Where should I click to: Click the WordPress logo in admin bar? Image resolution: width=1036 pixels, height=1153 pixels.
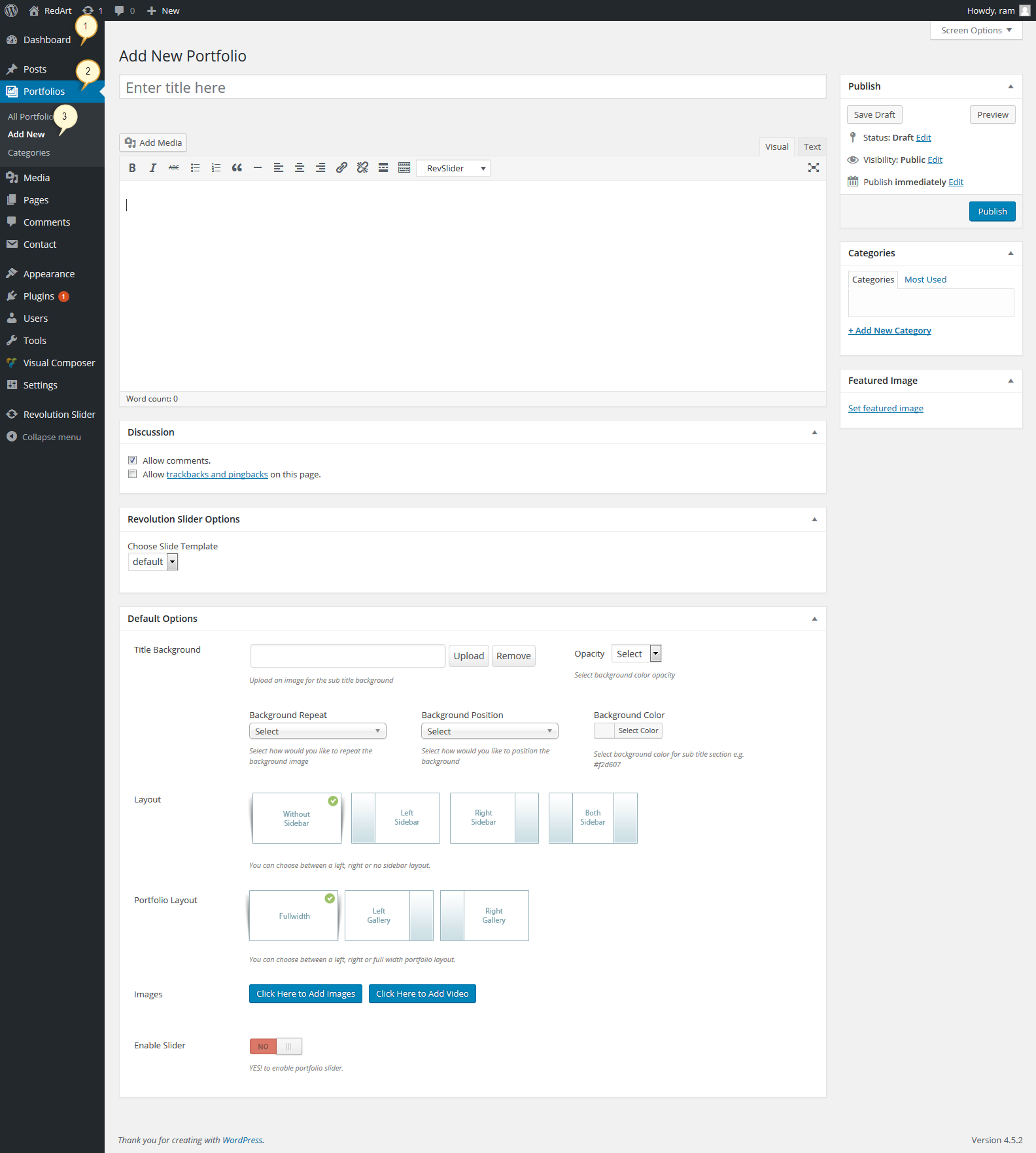[x=11, y=10]
